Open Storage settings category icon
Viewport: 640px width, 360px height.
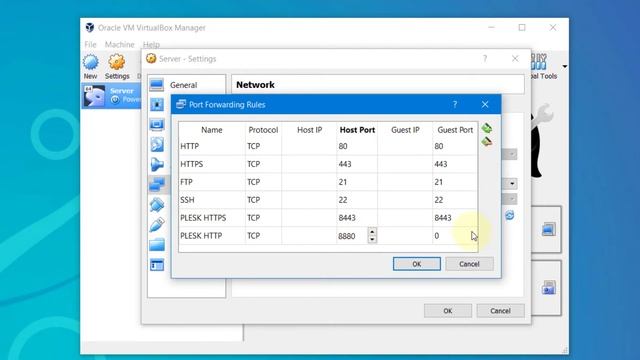[157, 144]
